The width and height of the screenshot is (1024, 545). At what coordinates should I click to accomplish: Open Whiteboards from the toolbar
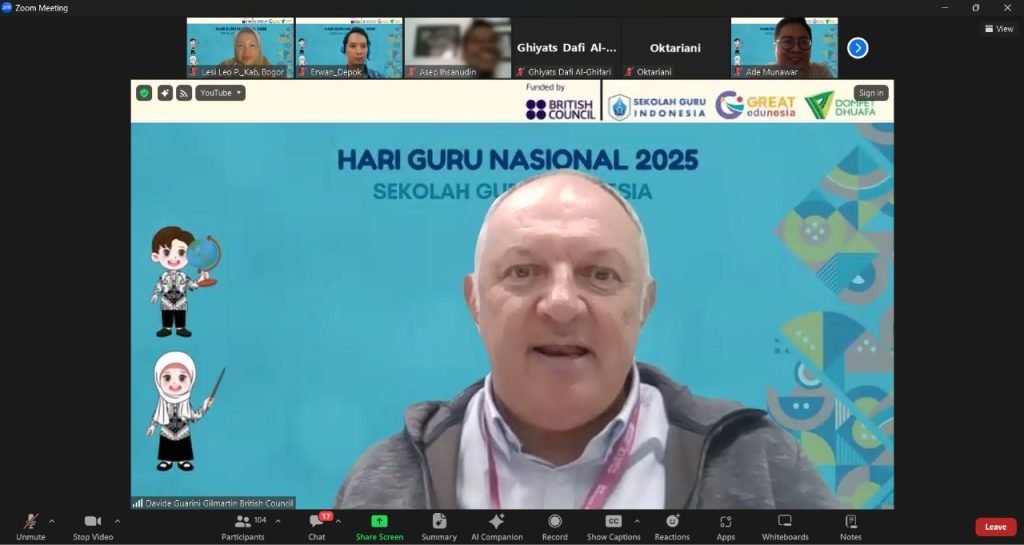click(x=785, y=527)
